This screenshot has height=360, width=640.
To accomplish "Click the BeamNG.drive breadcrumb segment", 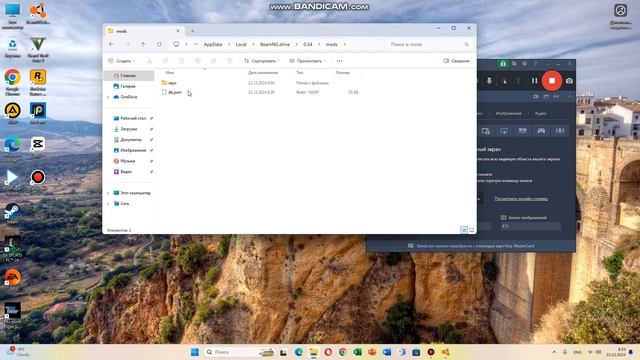I will (275, 44).
